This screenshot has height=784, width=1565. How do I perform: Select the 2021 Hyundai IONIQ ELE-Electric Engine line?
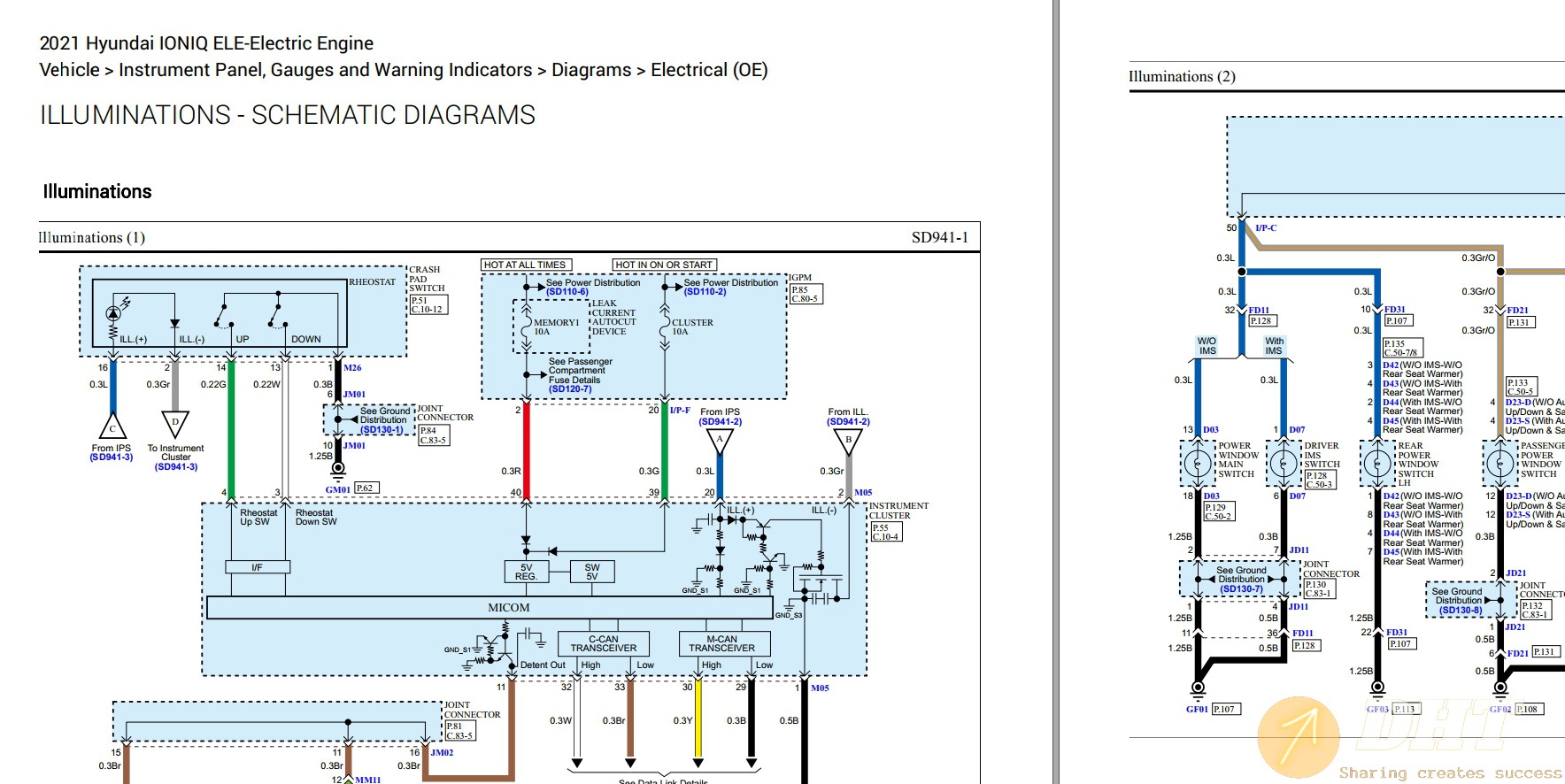[x=206, y=43]
